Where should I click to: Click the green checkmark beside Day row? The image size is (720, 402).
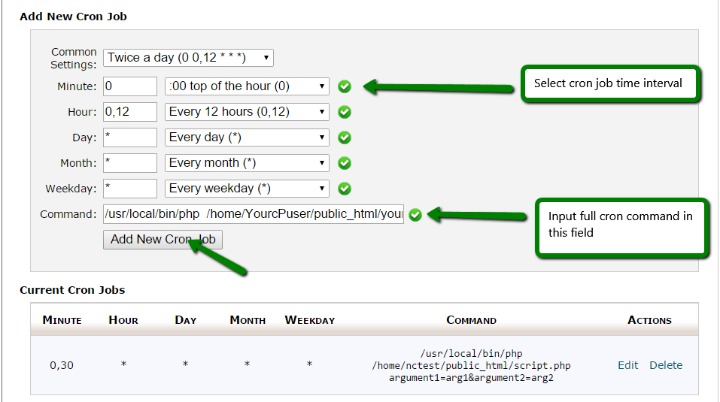[x=344, y=137]
